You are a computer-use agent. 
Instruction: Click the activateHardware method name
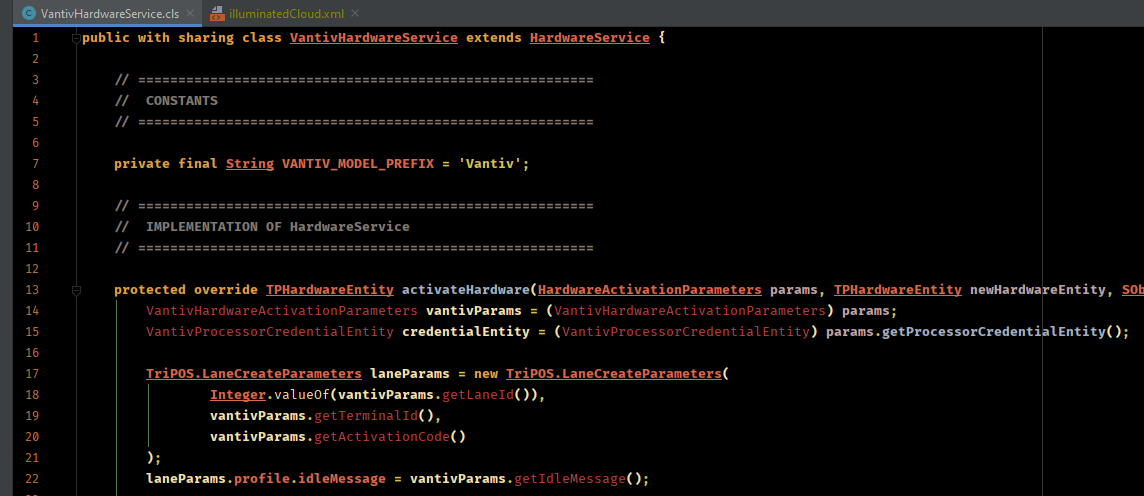466,290
